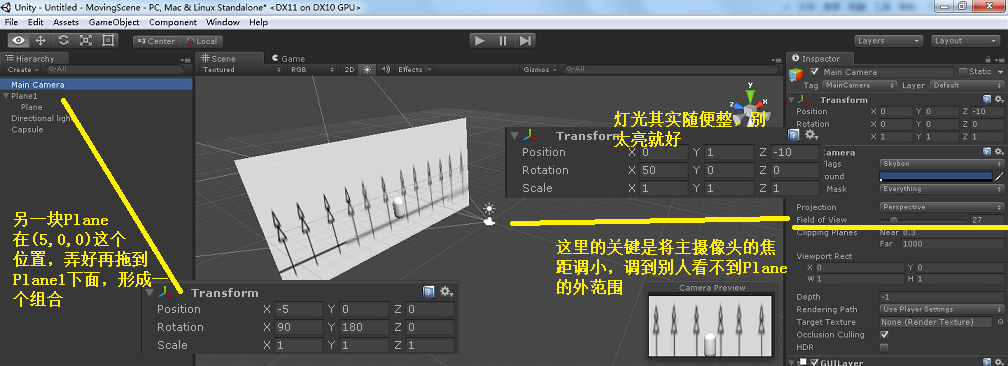The width and height of the screenshot is (1008, 366).
Task: Open Transform component gear settings menu
Action: [998, 100]
